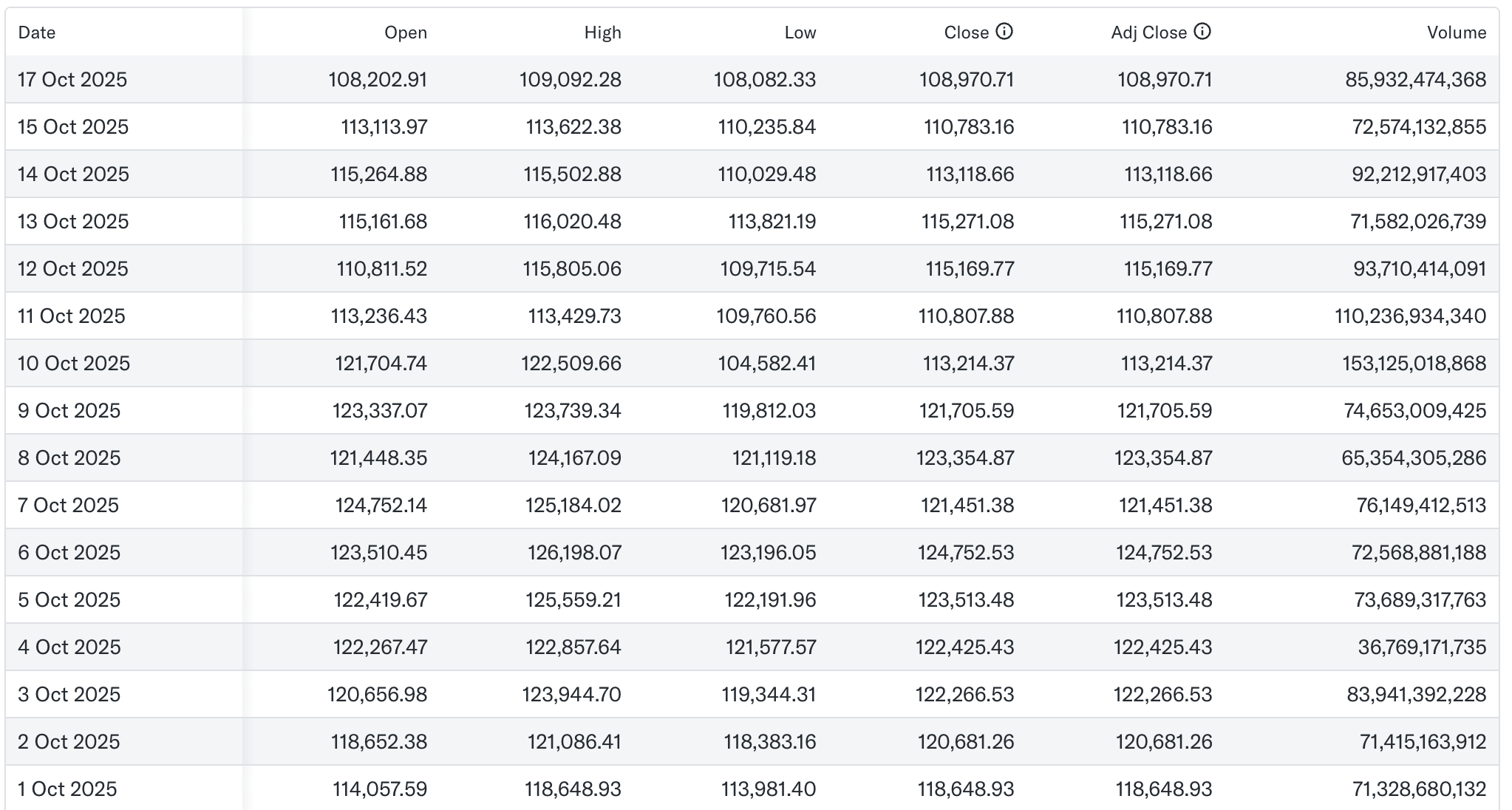Click the low price 104,582.41

[766, 364]
